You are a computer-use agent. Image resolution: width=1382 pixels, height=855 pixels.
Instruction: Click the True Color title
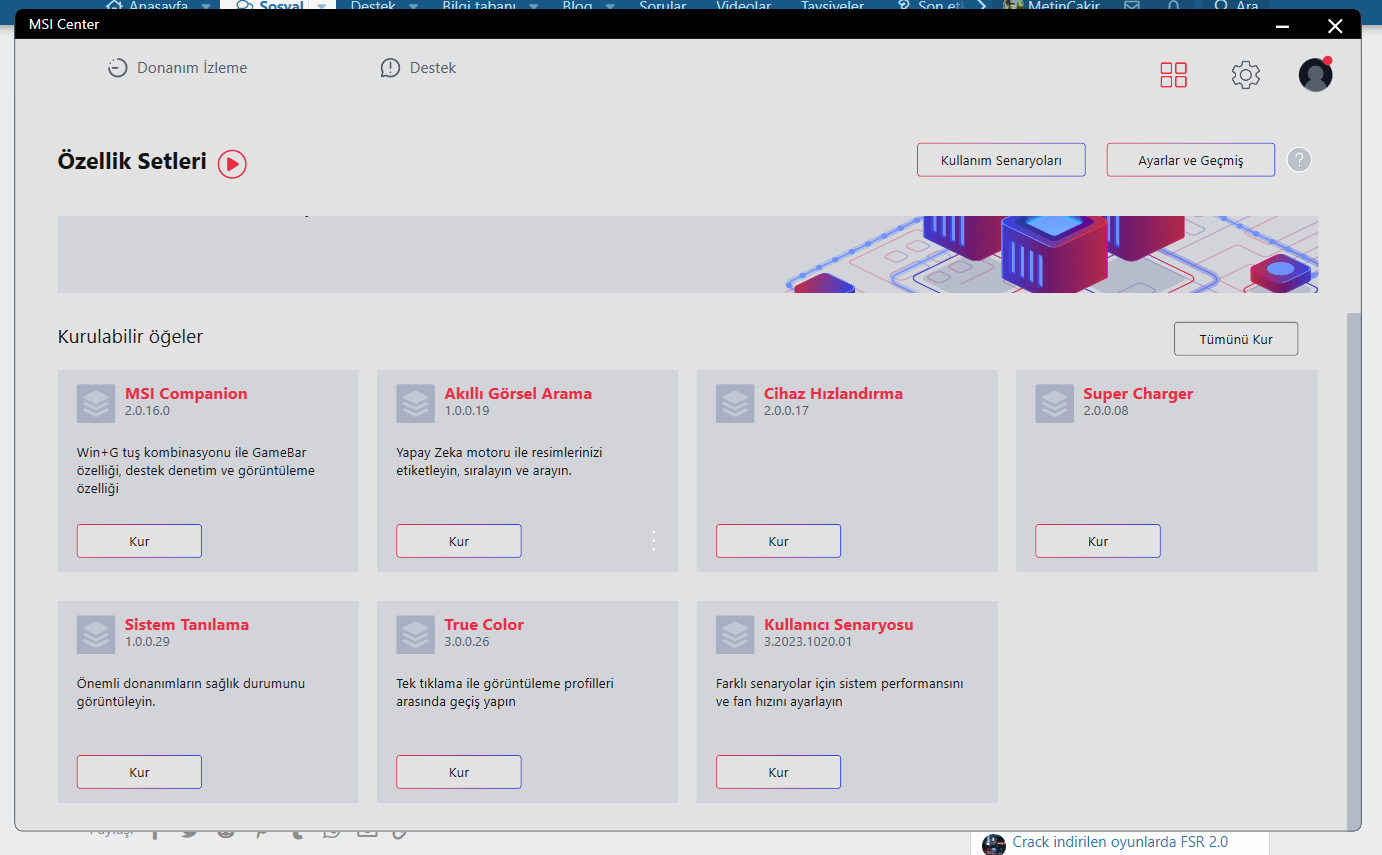pyautogui.click(x=484, y=625)
